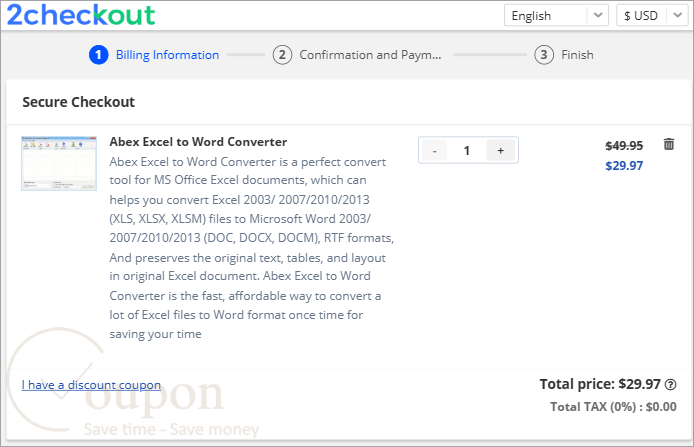Click 'I have a discount coupon' link

[91, 385]
